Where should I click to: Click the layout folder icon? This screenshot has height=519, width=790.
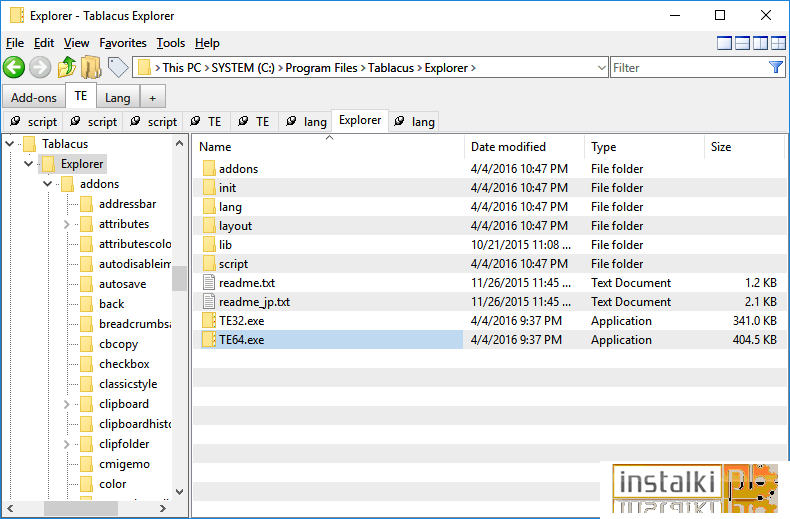pyautogui.click(x=209, y=225)
